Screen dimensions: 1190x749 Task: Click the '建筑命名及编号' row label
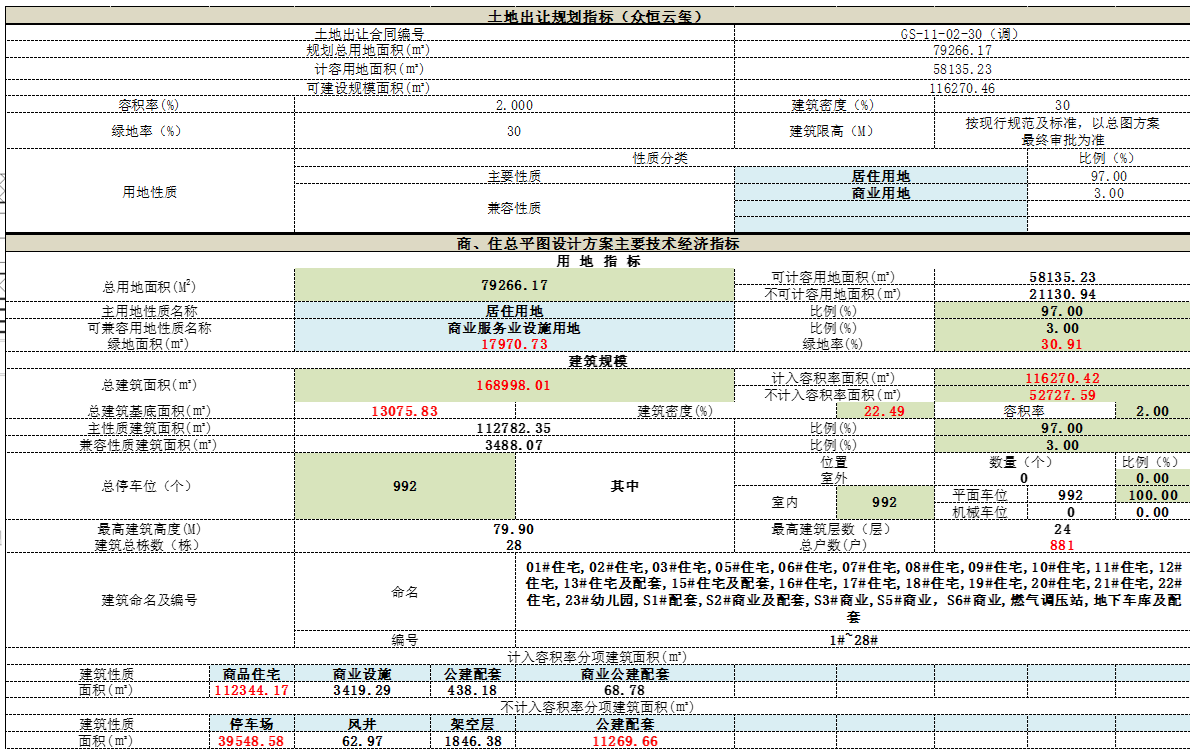click(x=150, y=600)
